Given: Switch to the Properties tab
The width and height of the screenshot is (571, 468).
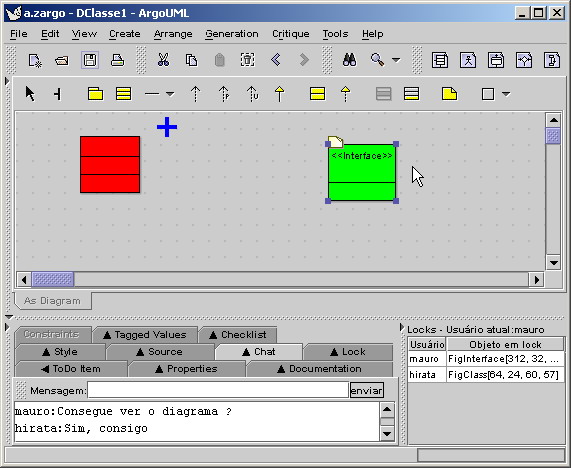Looking at the screenshot, I should (x=187, y=369).
